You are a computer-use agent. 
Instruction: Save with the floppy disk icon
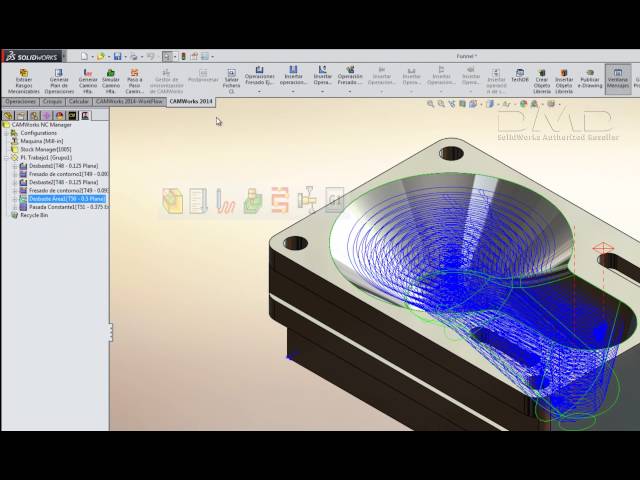[x=118, y=56]
